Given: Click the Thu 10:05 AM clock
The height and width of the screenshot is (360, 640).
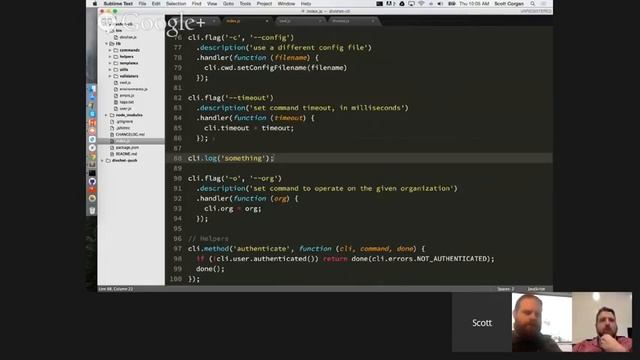Looking at the screenshot, I should [474, 4].
